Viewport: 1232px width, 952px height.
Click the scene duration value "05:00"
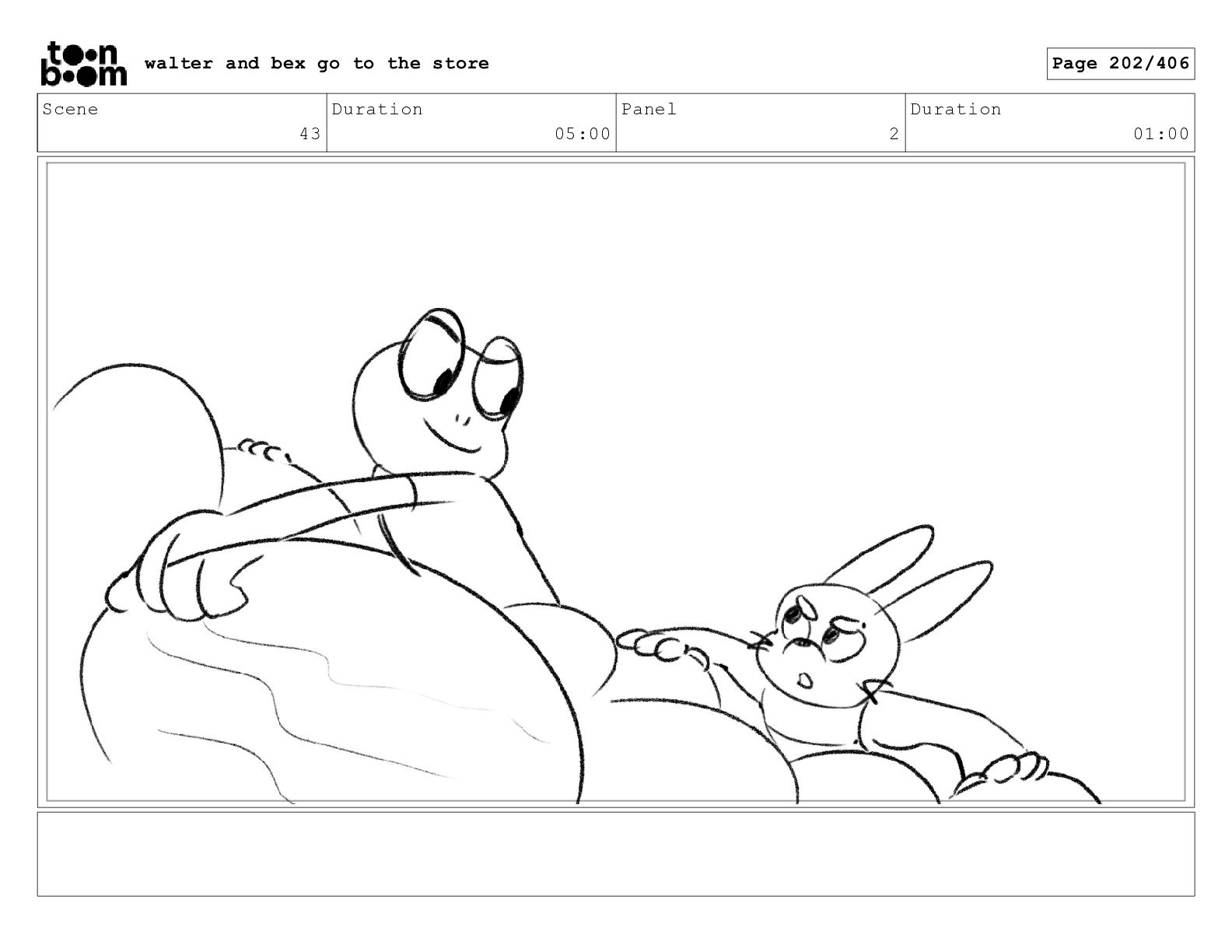tap(583, 134)
